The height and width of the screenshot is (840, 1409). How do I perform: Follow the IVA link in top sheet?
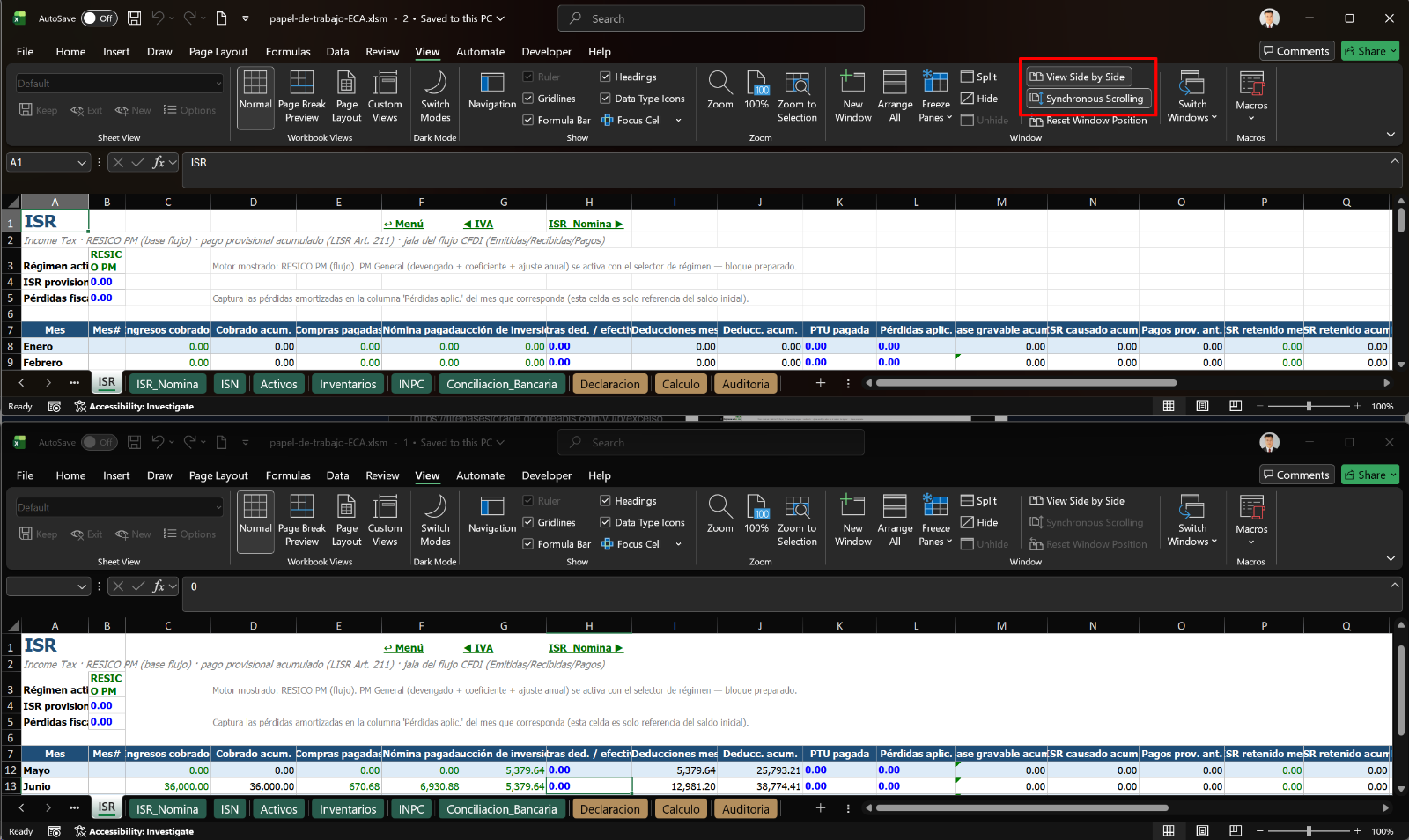(x=478, y=224)
